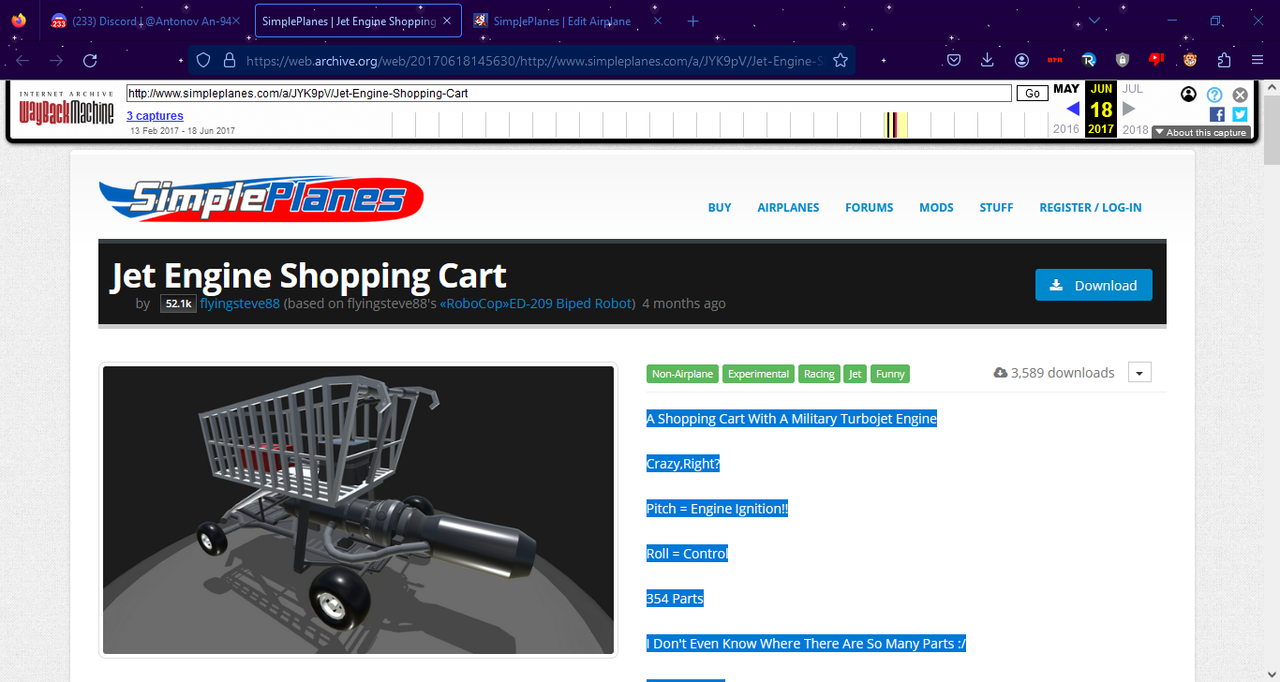
Task: Click the Experimental tag
Action: tap(758, 374)
